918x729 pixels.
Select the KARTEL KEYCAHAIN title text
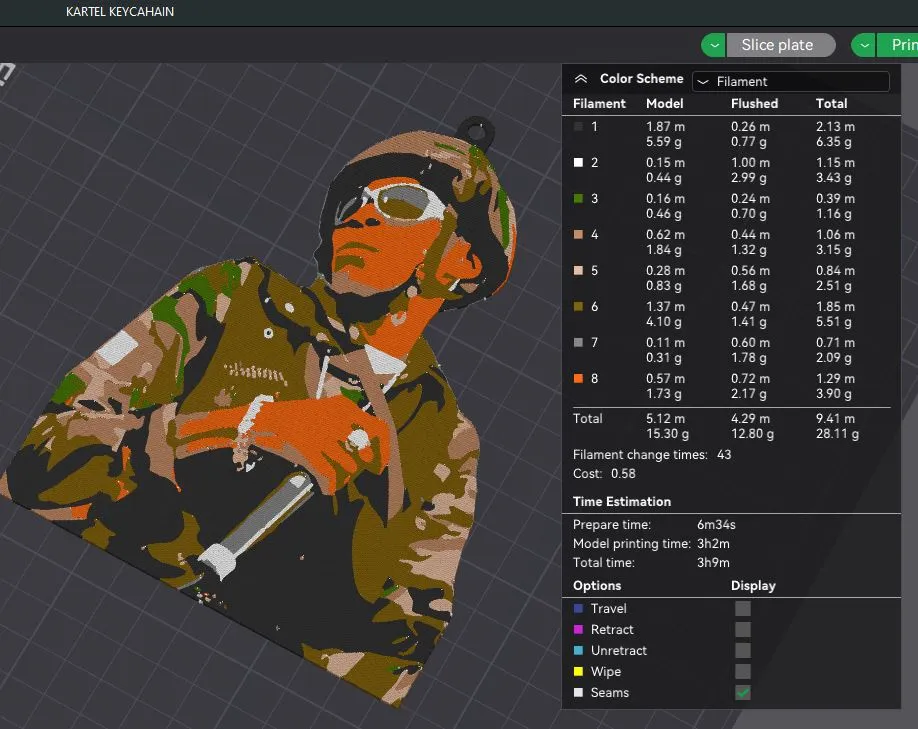pos(120,12)
